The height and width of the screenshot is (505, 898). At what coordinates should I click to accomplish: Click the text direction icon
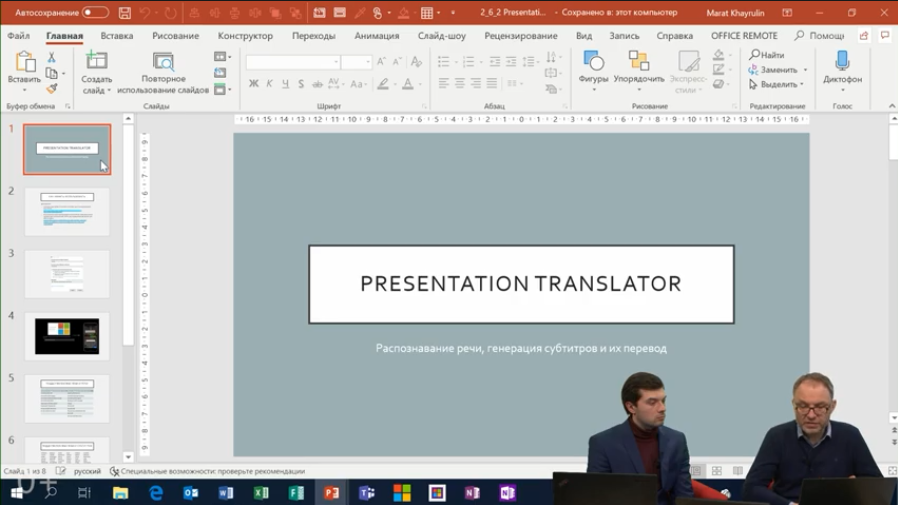[x=552, y=57]
